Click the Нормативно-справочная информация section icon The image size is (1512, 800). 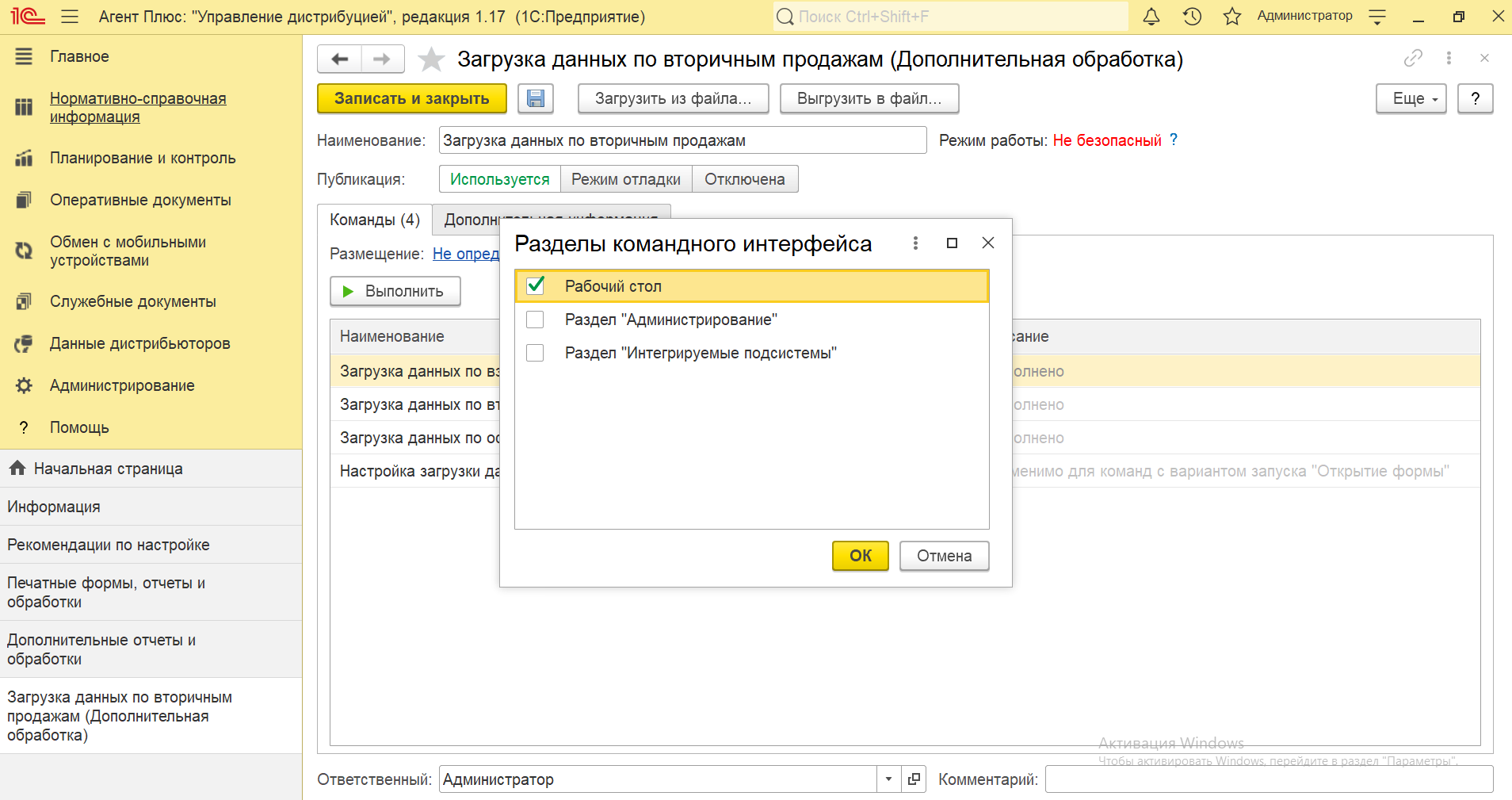pyautogui.click(x=24, y=107)
